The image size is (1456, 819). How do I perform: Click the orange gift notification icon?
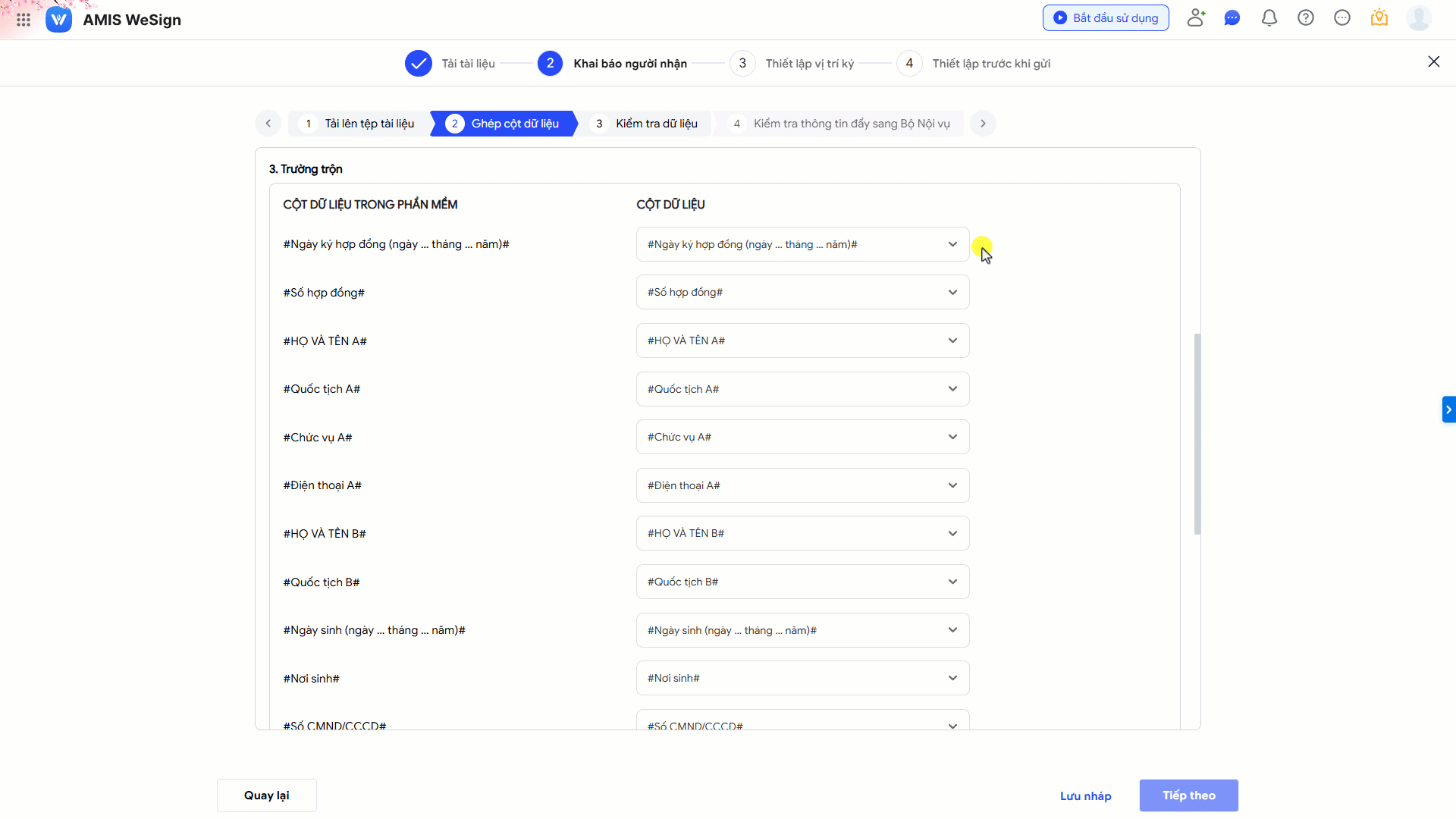[x=1379, y=17]
